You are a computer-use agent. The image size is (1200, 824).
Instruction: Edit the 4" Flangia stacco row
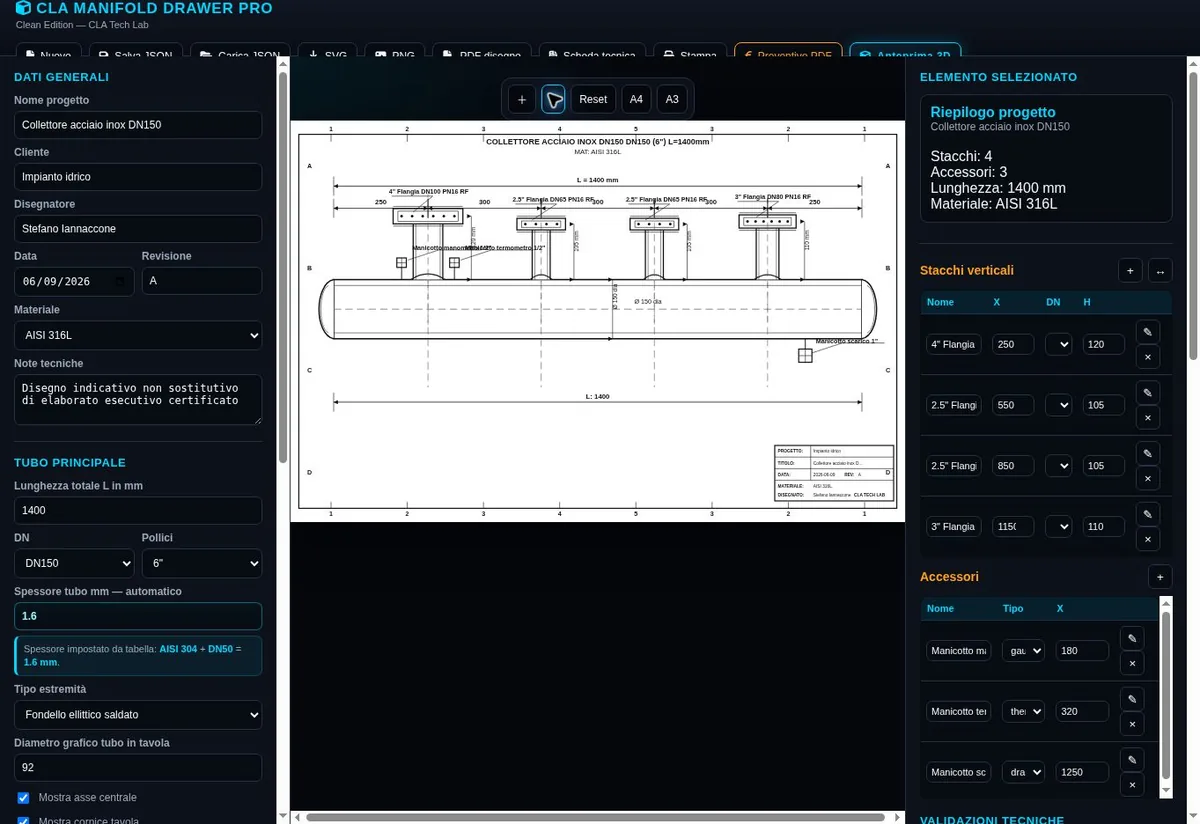[1148, 332]
